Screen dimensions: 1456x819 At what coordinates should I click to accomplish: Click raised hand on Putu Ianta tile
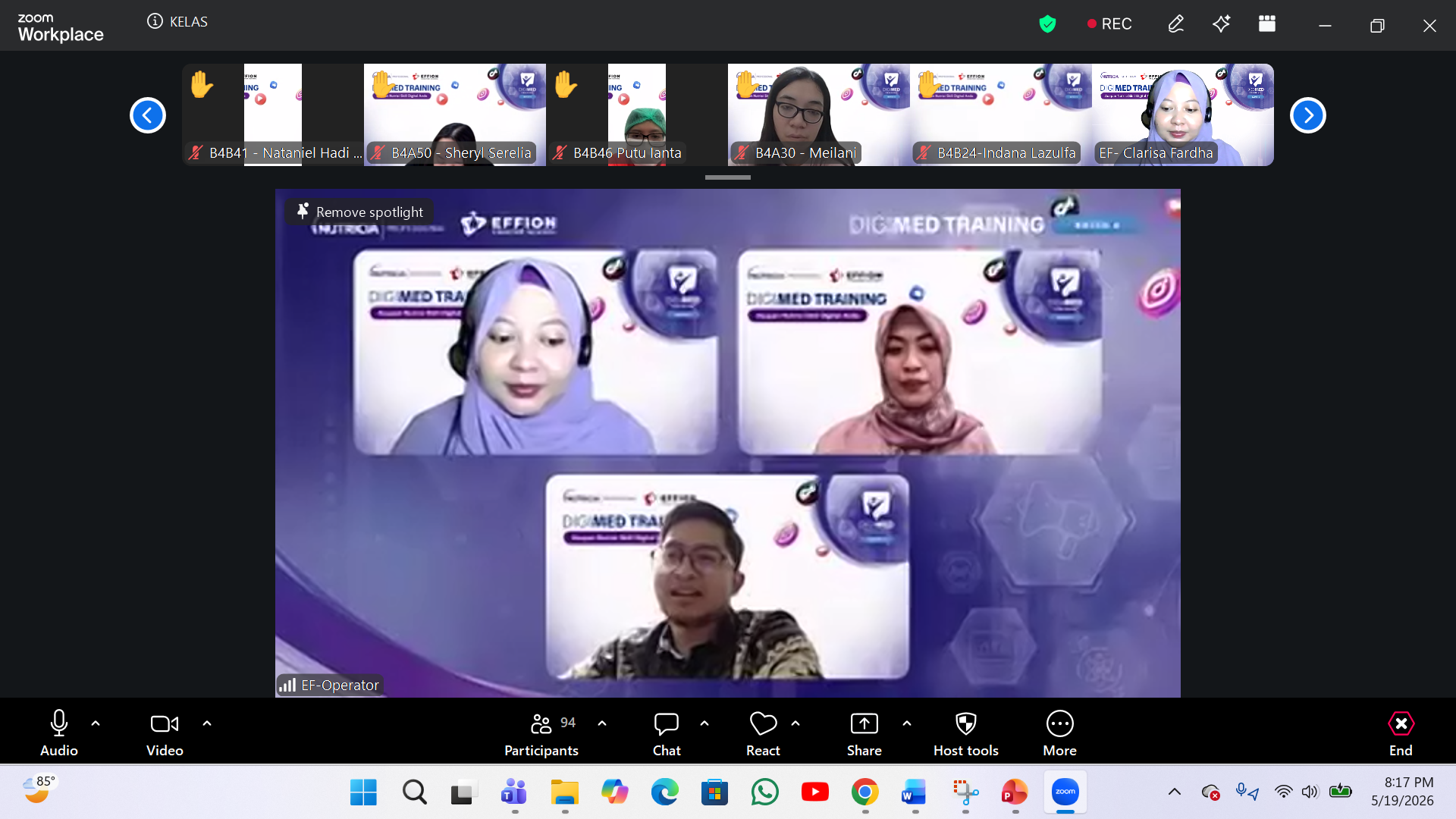point(566,84)
